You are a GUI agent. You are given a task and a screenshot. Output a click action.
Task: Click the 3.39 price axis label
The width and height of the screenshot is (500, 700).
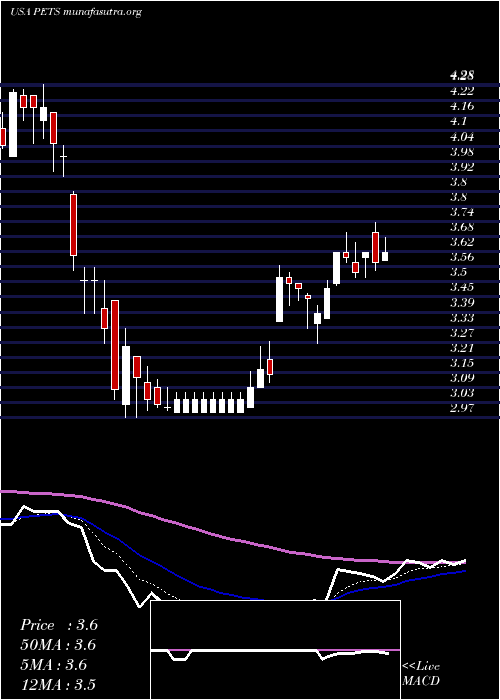pos(461,302)
